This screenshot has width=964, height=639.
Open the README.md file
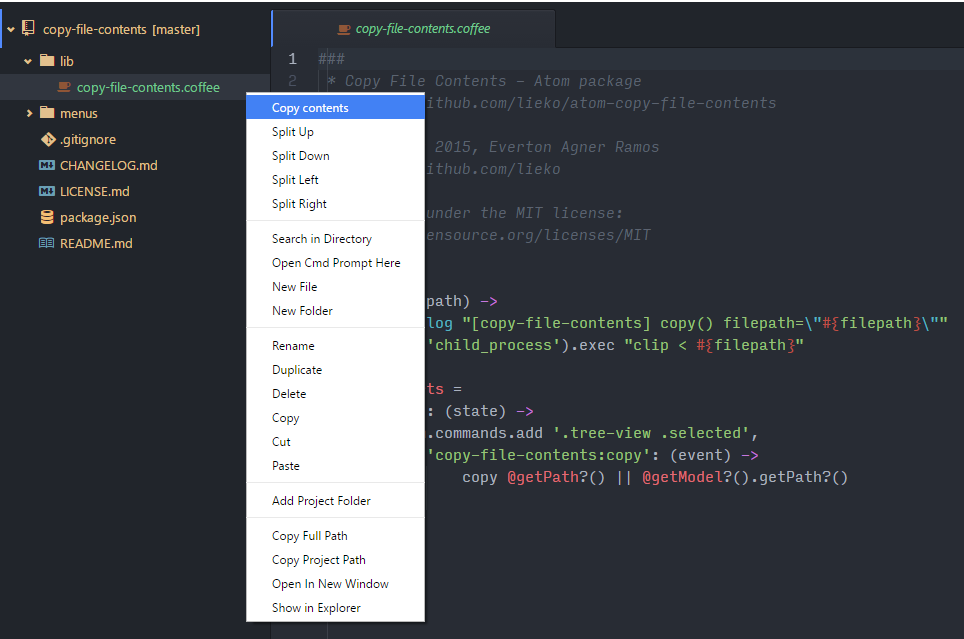click(x=96, y=244)
